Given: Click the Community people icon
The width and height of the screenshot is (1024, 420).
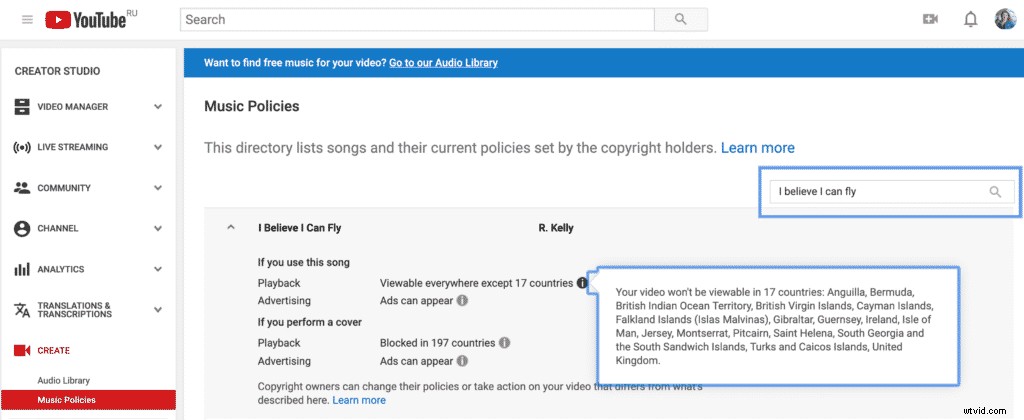Looking at the screenshot, I should coord(22,188).
